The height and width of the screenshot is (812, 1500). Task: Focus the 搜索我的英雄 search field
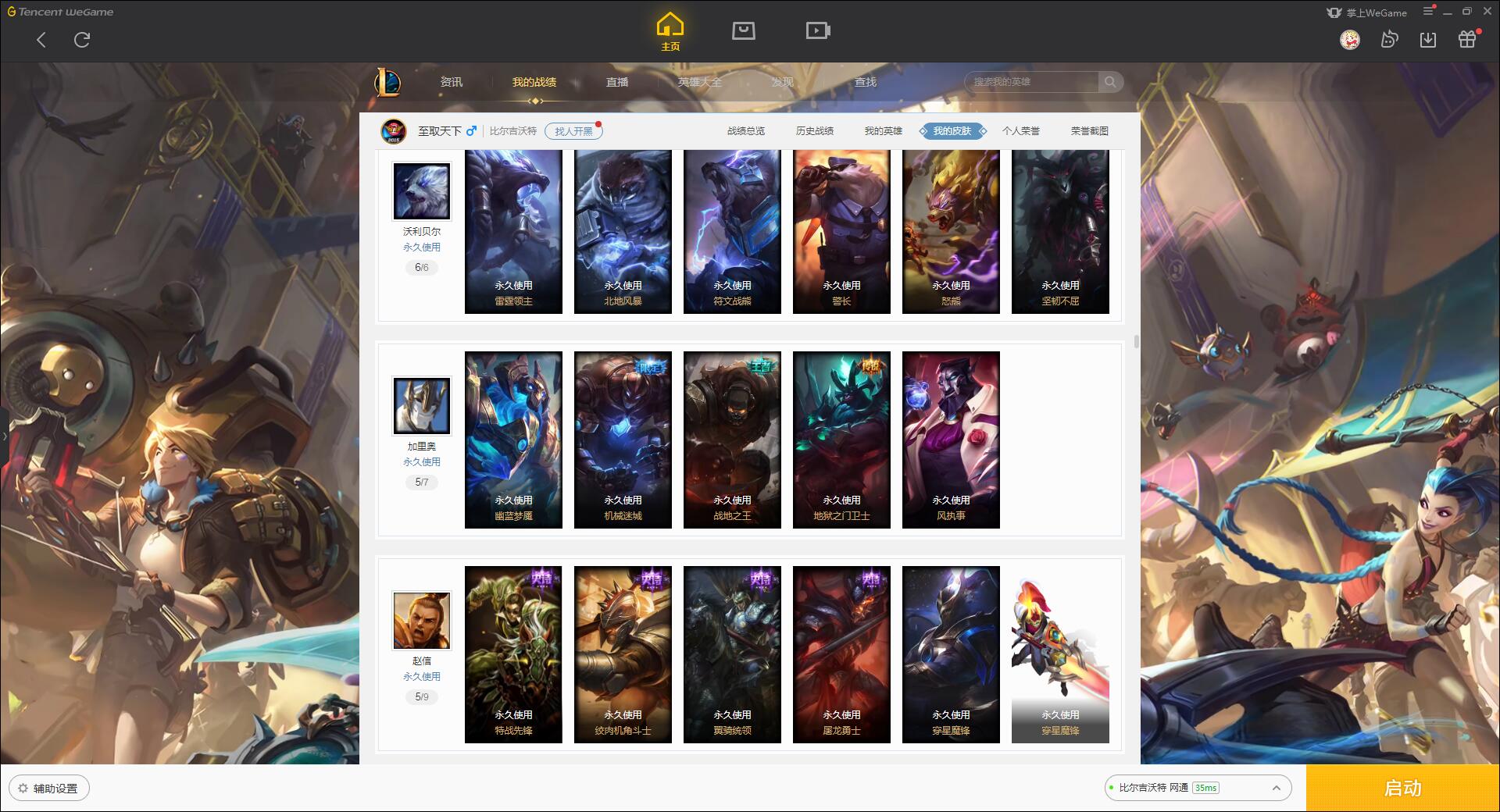1031,82
